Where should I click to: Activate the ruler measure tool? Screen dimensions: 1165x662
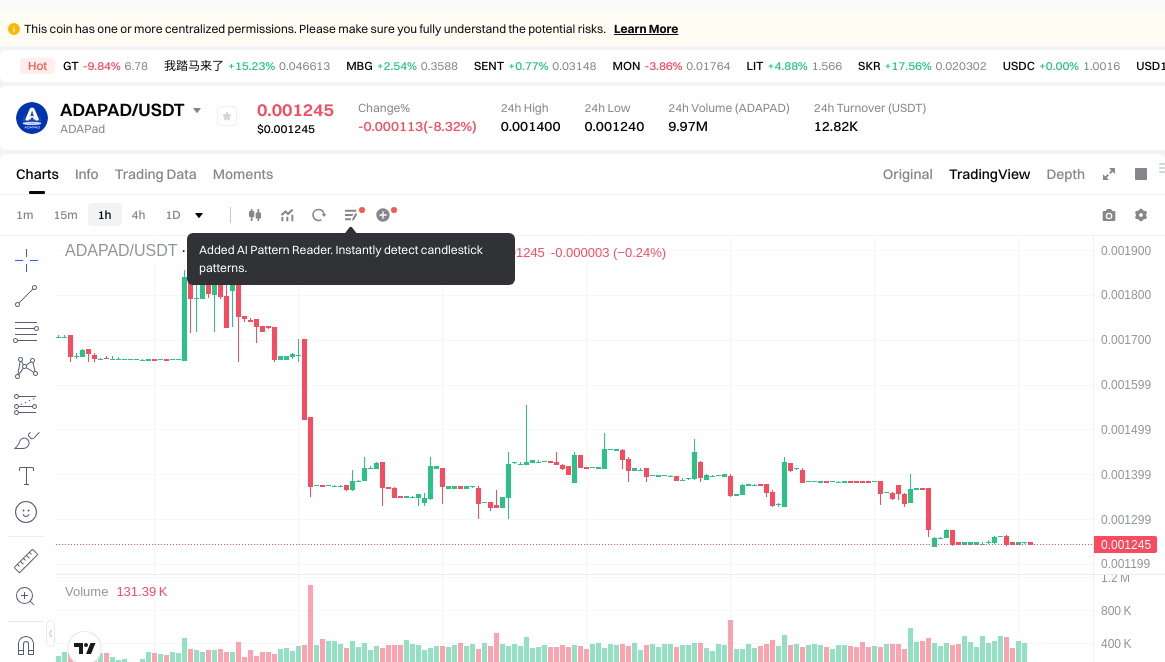(26, 561)
